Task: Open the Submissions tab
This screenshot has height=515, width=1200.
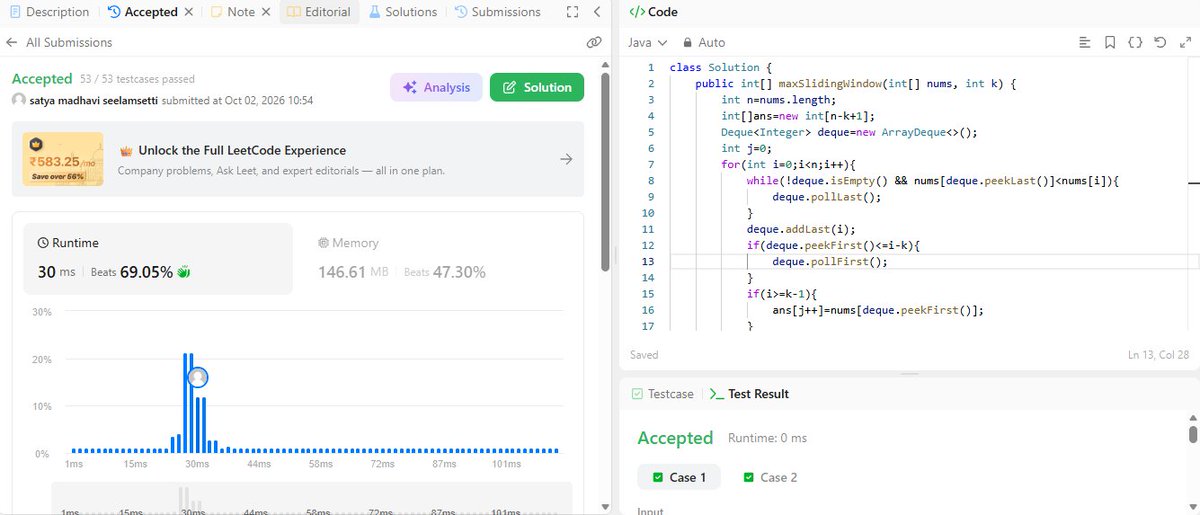Action: tap(497, 12)
